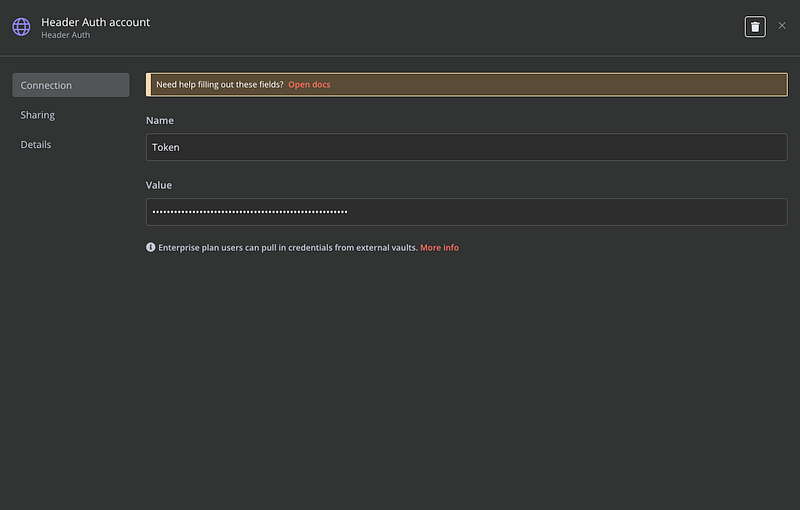The height and width of the screenshot is (510, 800).
Task: Focus the Name input containing Token
Action: (466, 147)
